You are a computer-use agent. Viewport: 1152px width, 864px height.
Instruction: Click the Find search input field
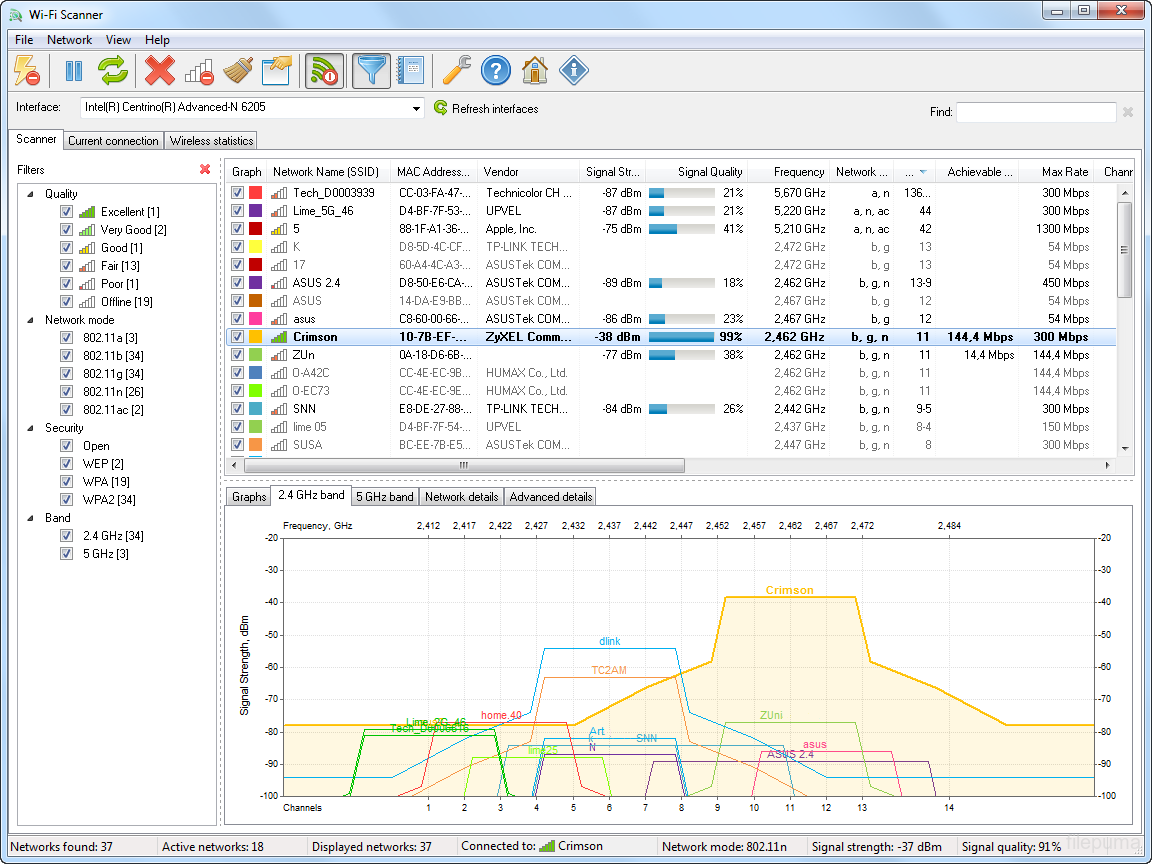(1035, 112)
